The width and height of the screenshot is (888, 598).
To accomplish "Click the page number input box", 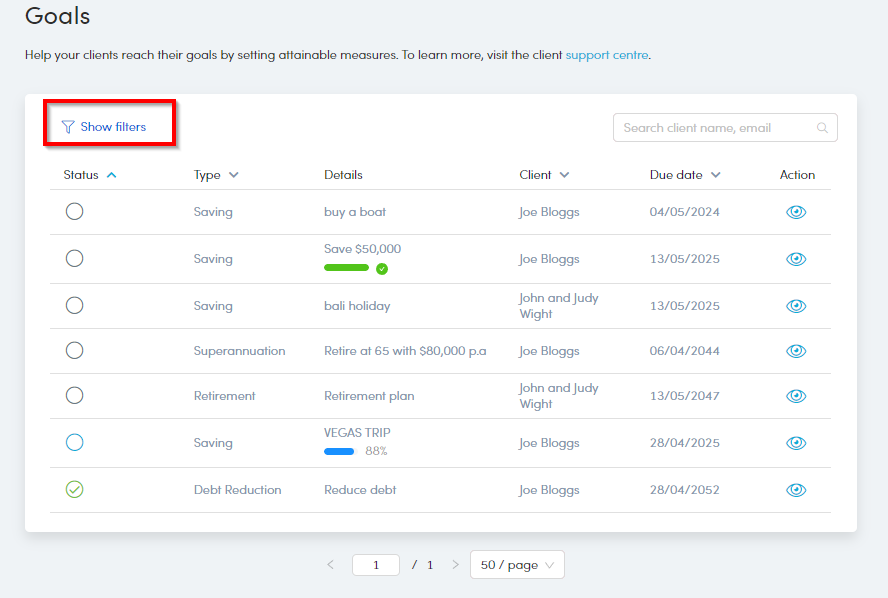I will 375,565.
